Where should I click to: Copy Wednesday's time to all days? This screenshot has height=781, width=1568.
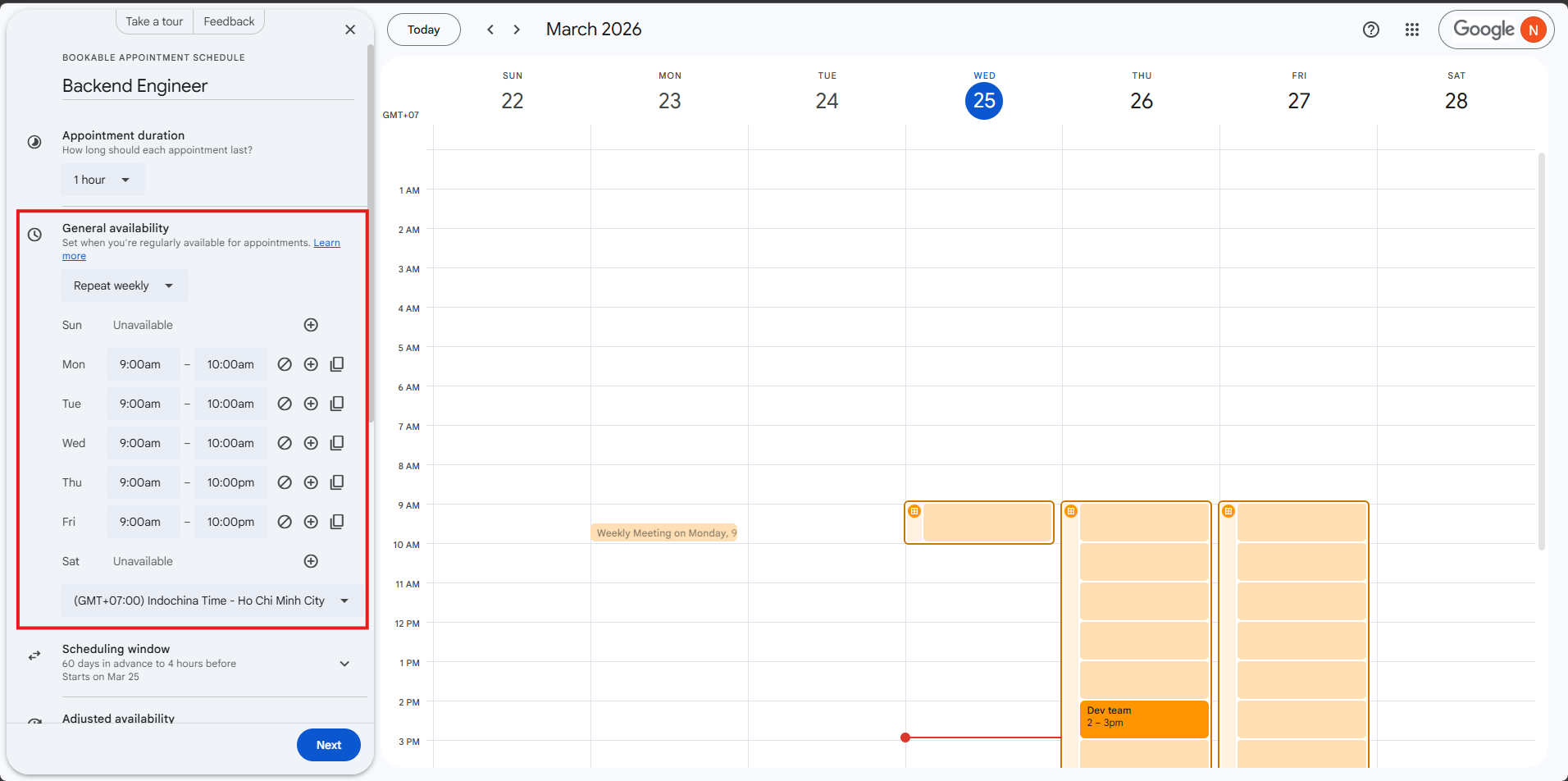(337, 443)
